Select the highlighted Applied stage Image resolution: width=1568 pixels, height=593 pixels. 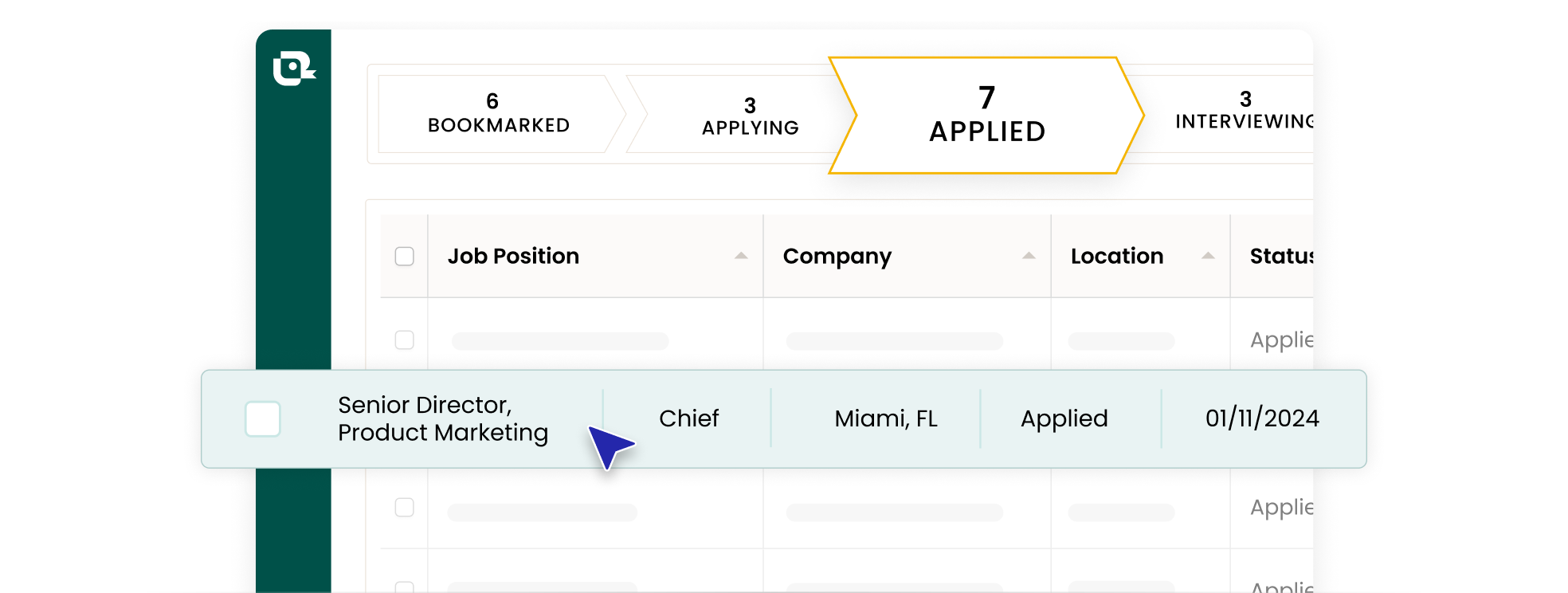[x=986, y=114]
